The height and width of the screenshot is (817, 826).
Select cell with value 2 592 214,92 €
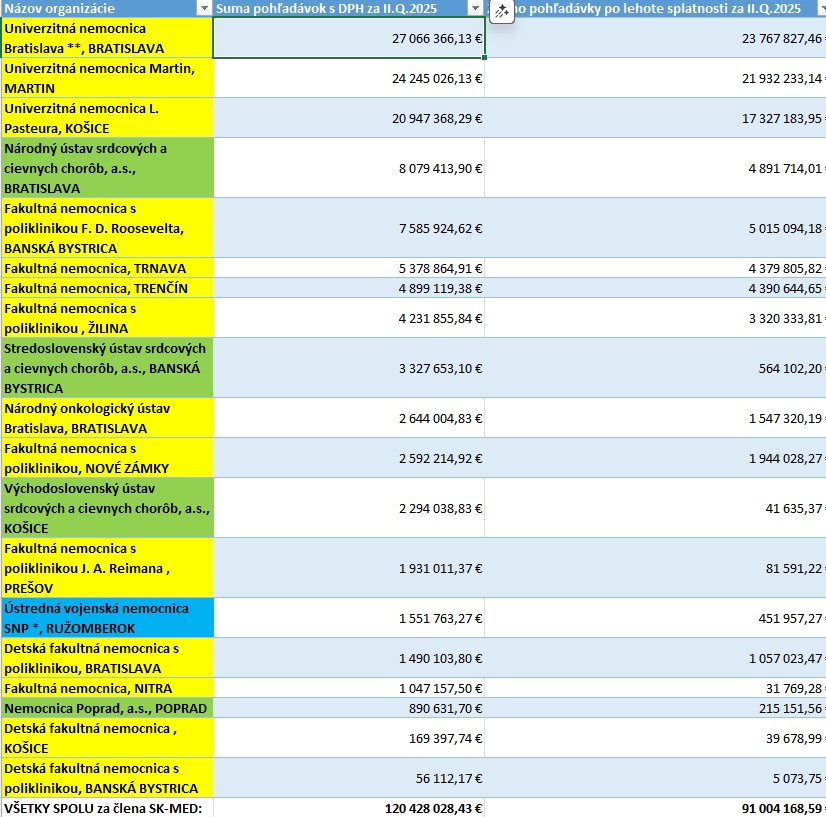349,458
